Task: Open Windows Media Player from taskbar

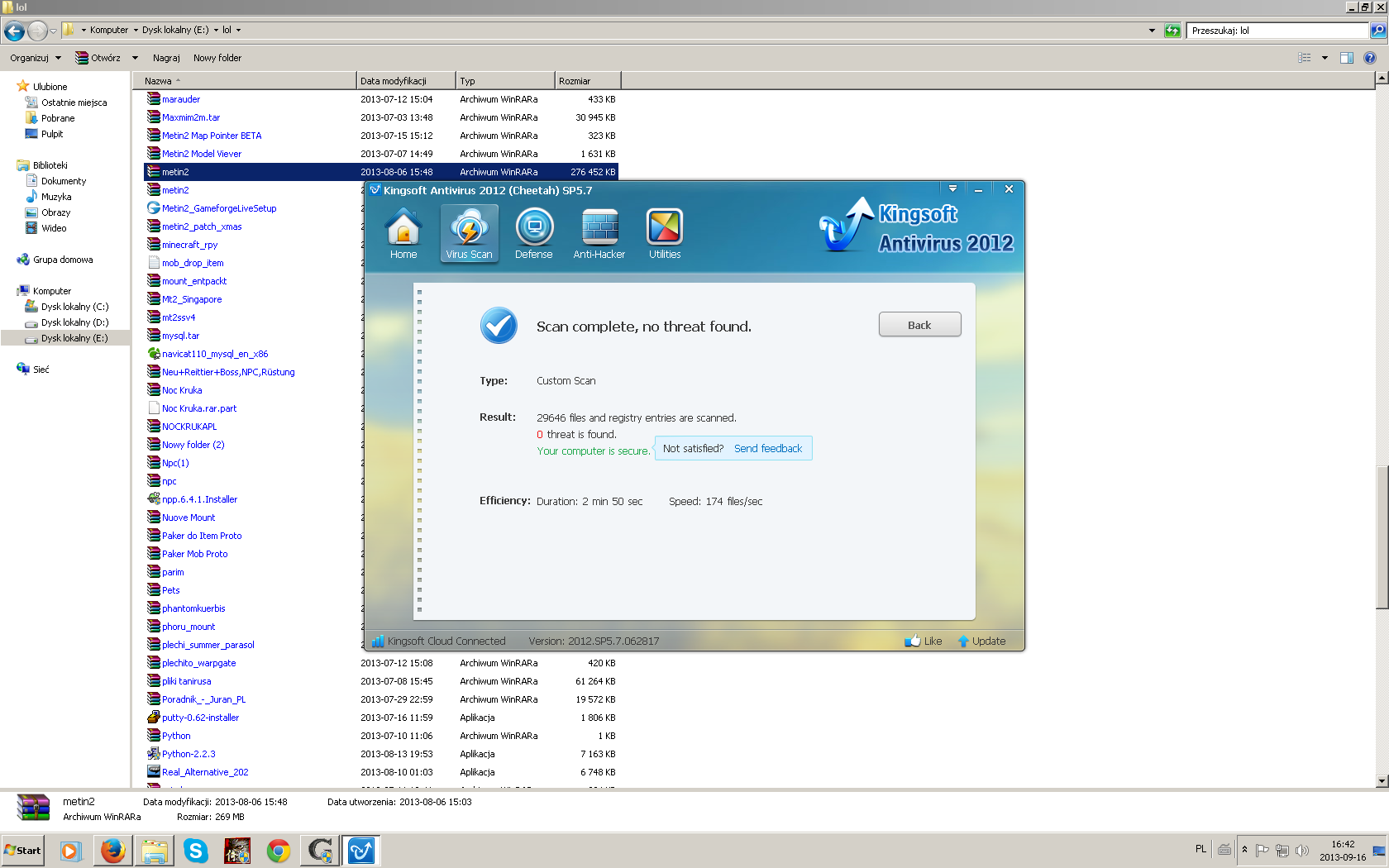Action: (70, 851)
